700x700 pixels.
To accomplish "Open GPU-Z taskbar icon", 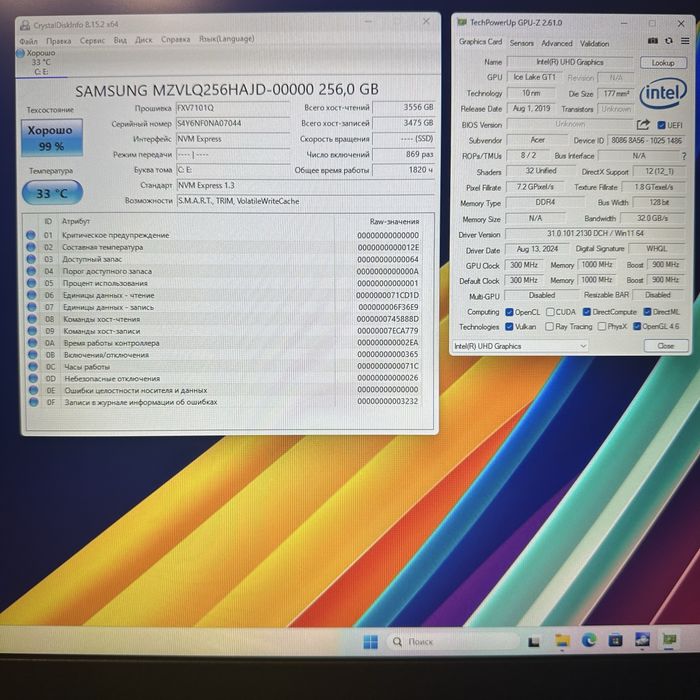I will coord(669,639).
